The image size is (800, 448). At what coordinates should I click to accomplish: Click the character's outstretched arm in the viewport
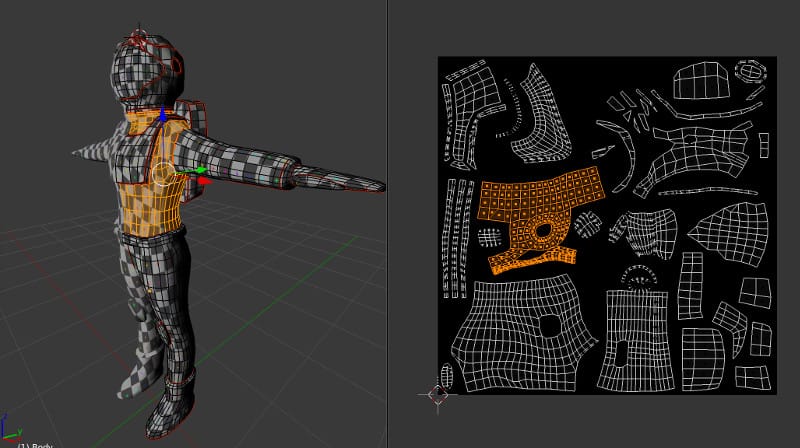click(x=281, y=163)
